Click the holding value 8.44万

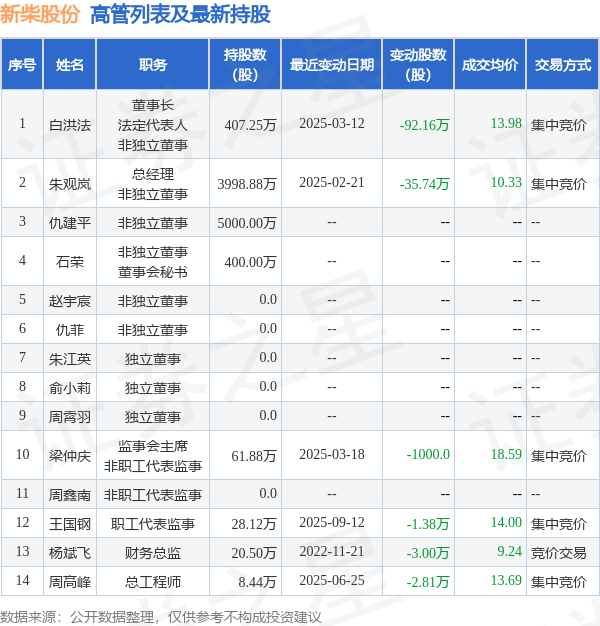[x=257, y=582]
